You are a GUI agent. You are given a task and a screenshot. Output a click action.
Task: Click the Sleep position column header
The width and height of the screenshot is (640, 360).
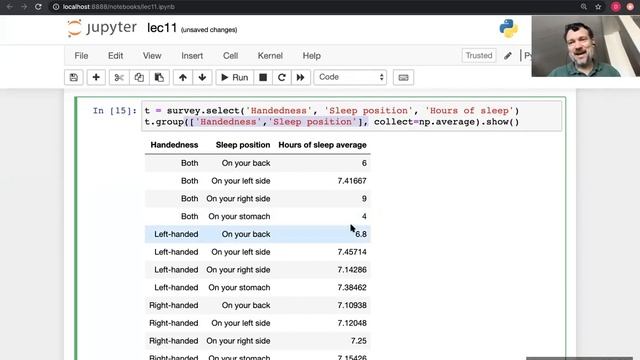pyautogui.click(x=243, y=145)
